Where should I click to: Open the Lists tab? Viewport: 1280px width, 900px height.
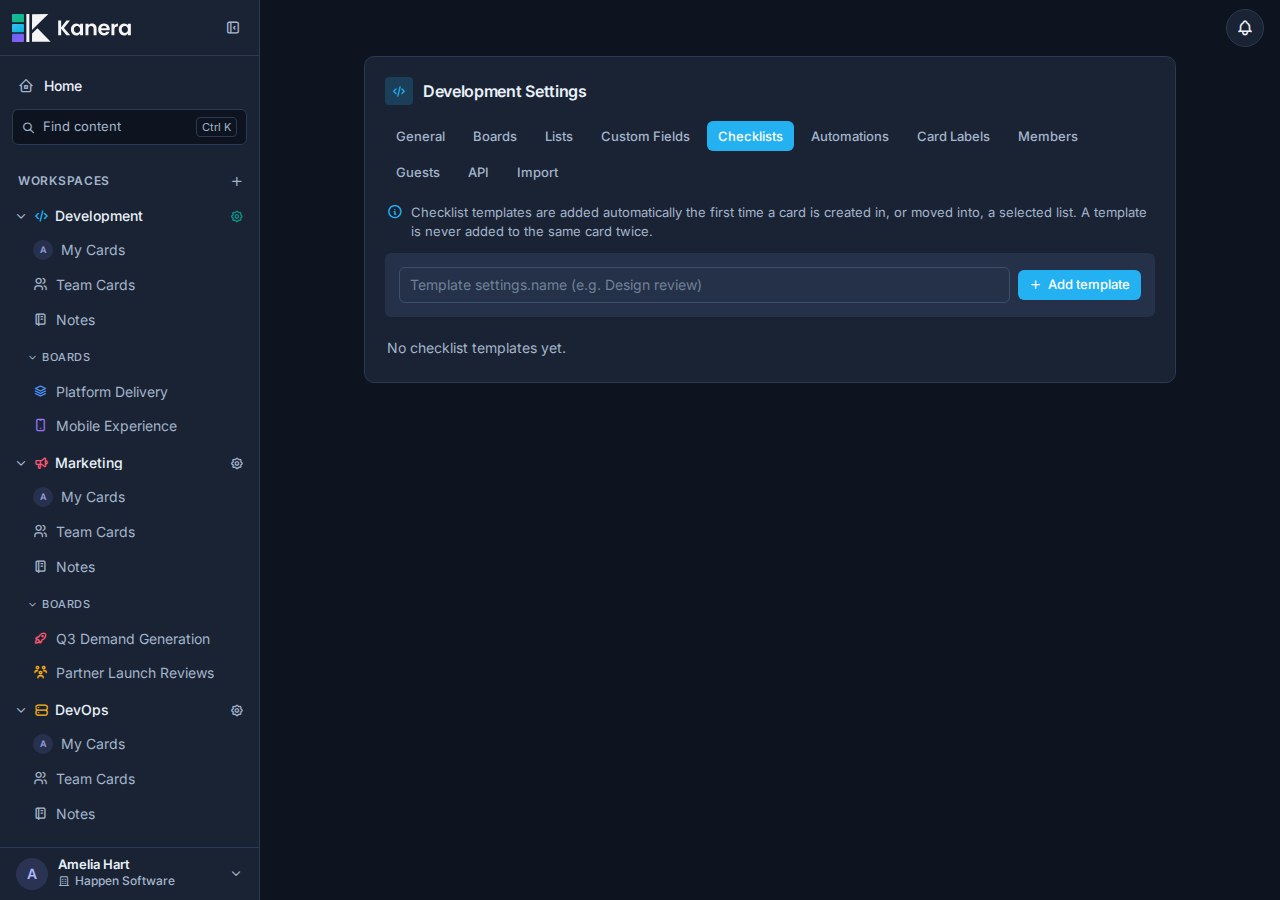pyautogui.click(x=559, y=136)
